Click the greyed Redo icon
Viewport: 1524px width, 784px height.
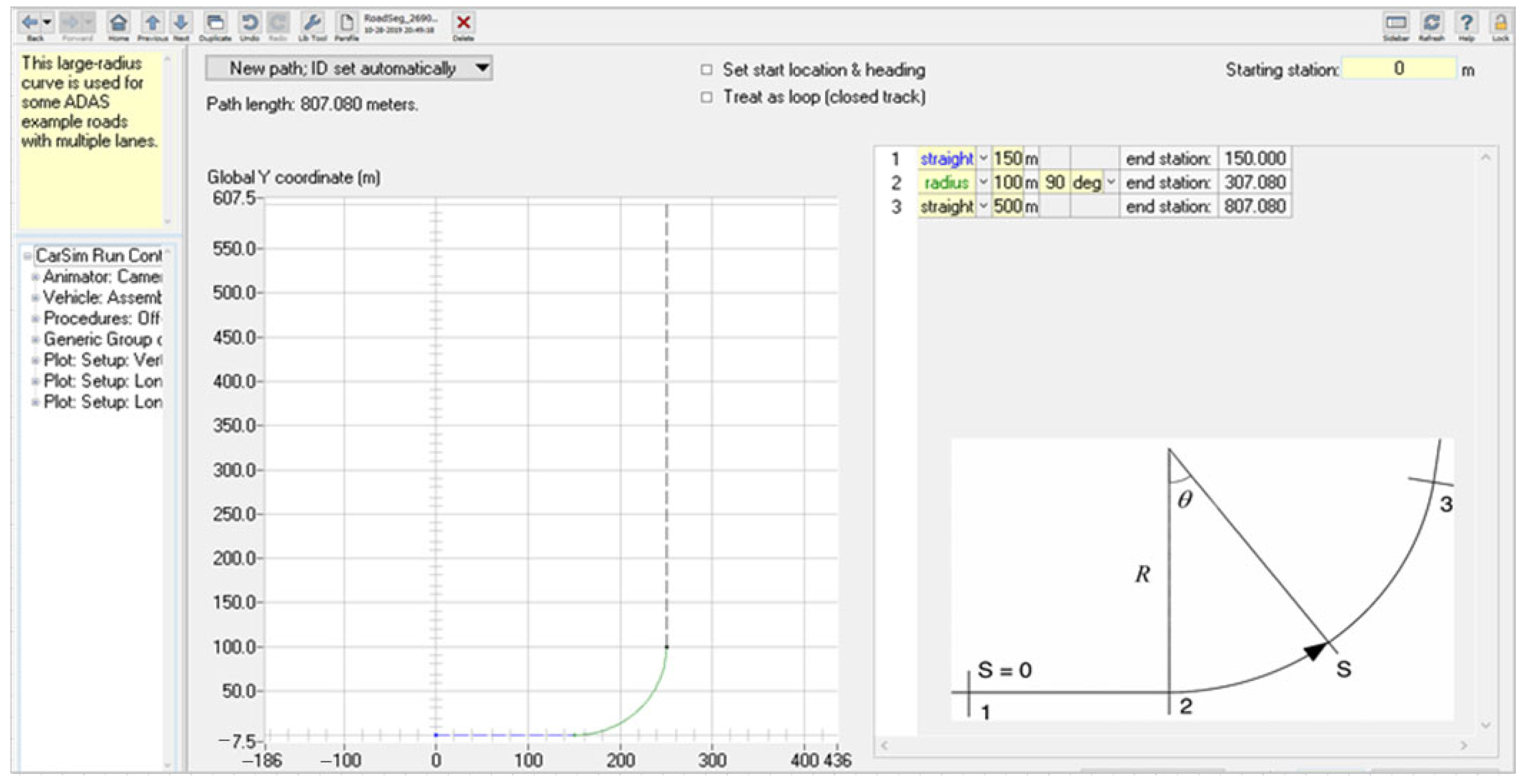point(277,23)
